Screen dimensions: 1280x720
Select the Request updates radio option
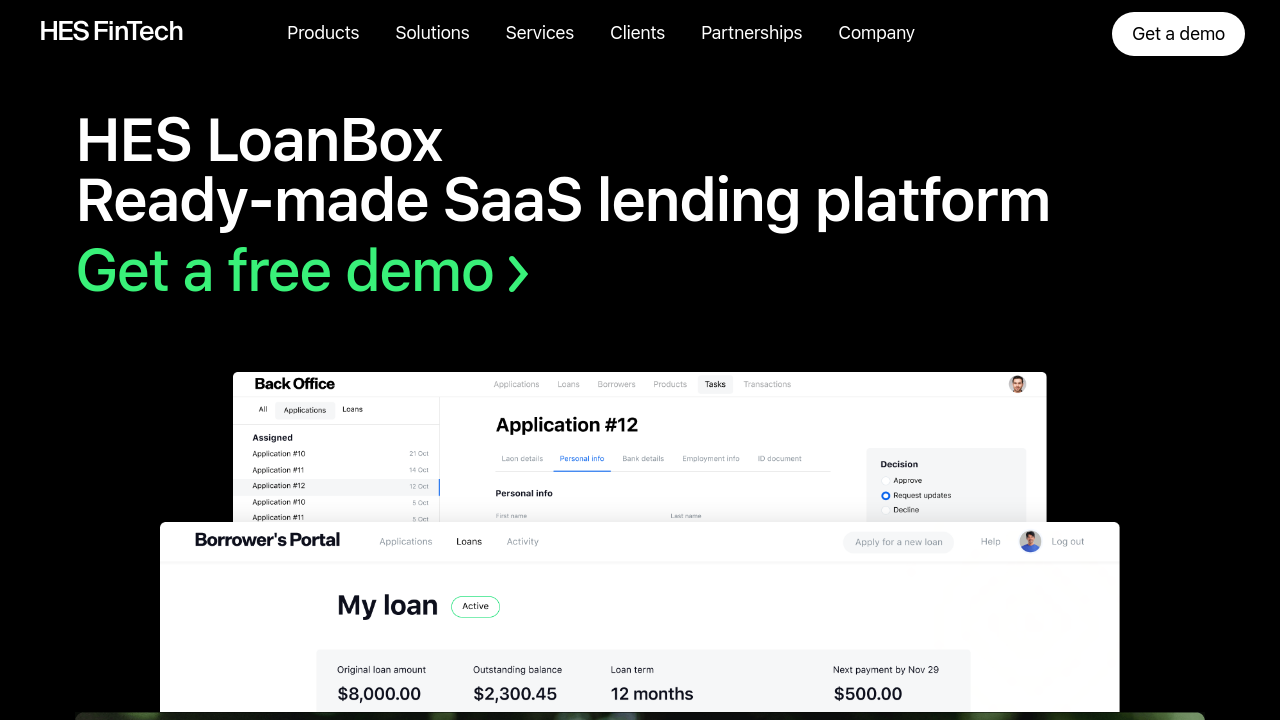[886, 496]
